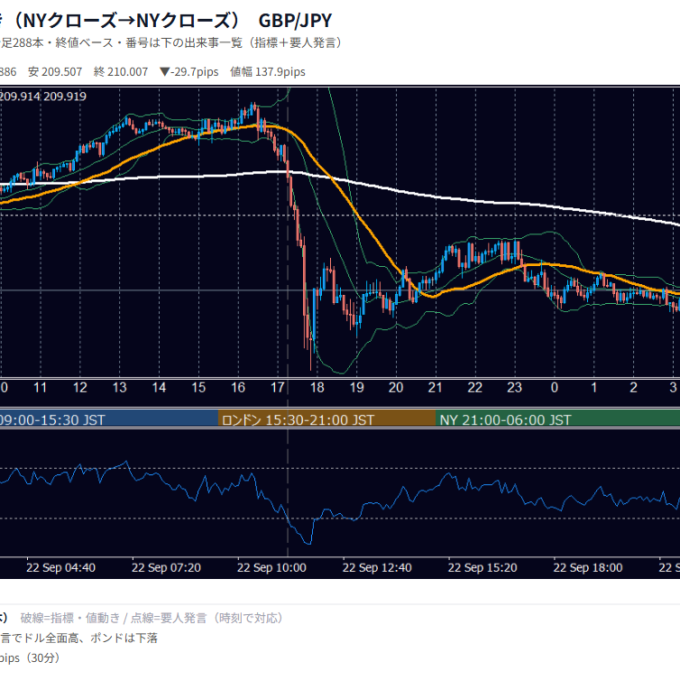Click hour label 21 on the time axis
The width and height of the screenshot is (680, 680).
pos(435,387)
